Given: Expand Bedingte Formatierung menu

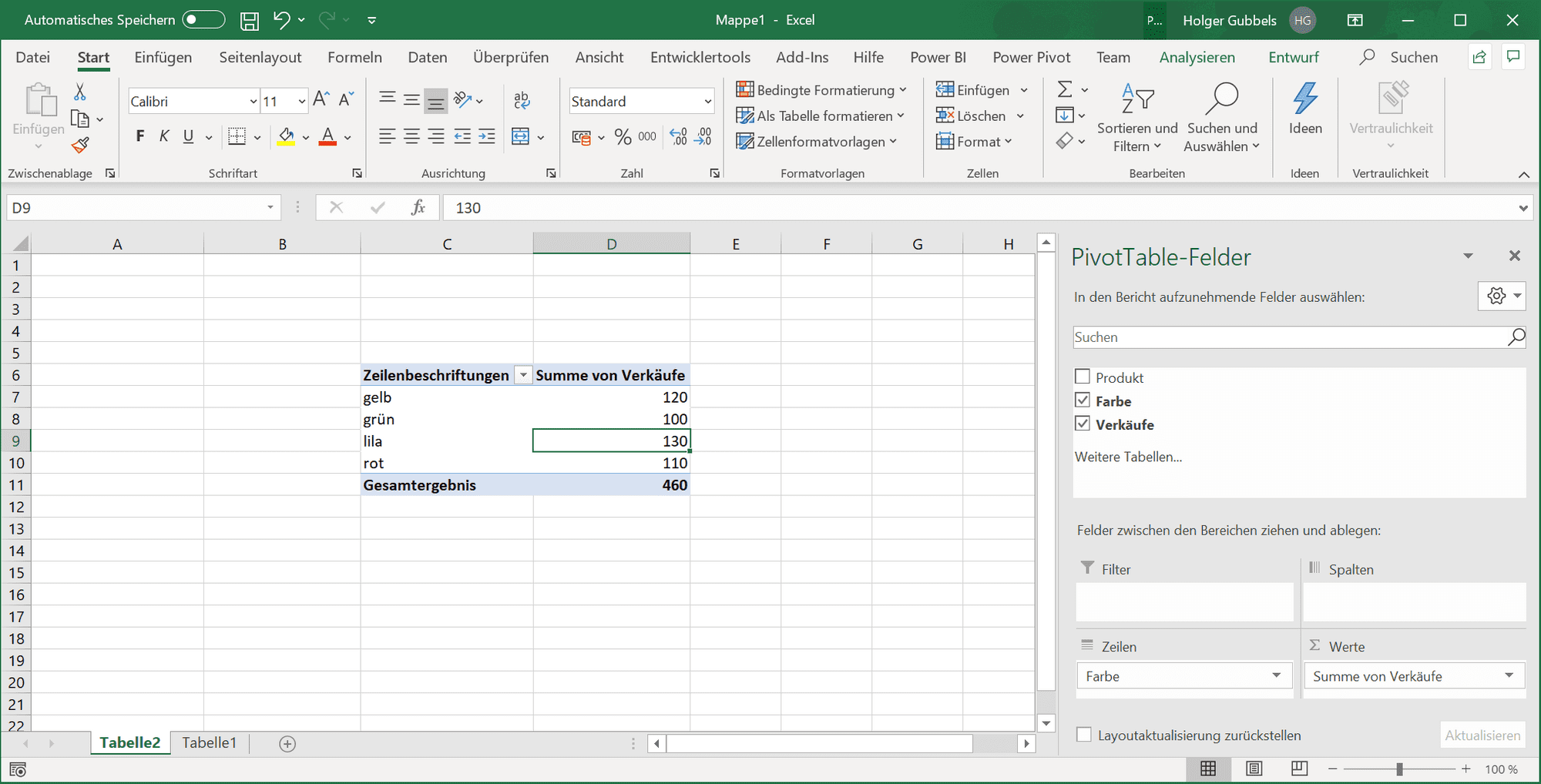Looking at the screenshot, I should [821, 90].
